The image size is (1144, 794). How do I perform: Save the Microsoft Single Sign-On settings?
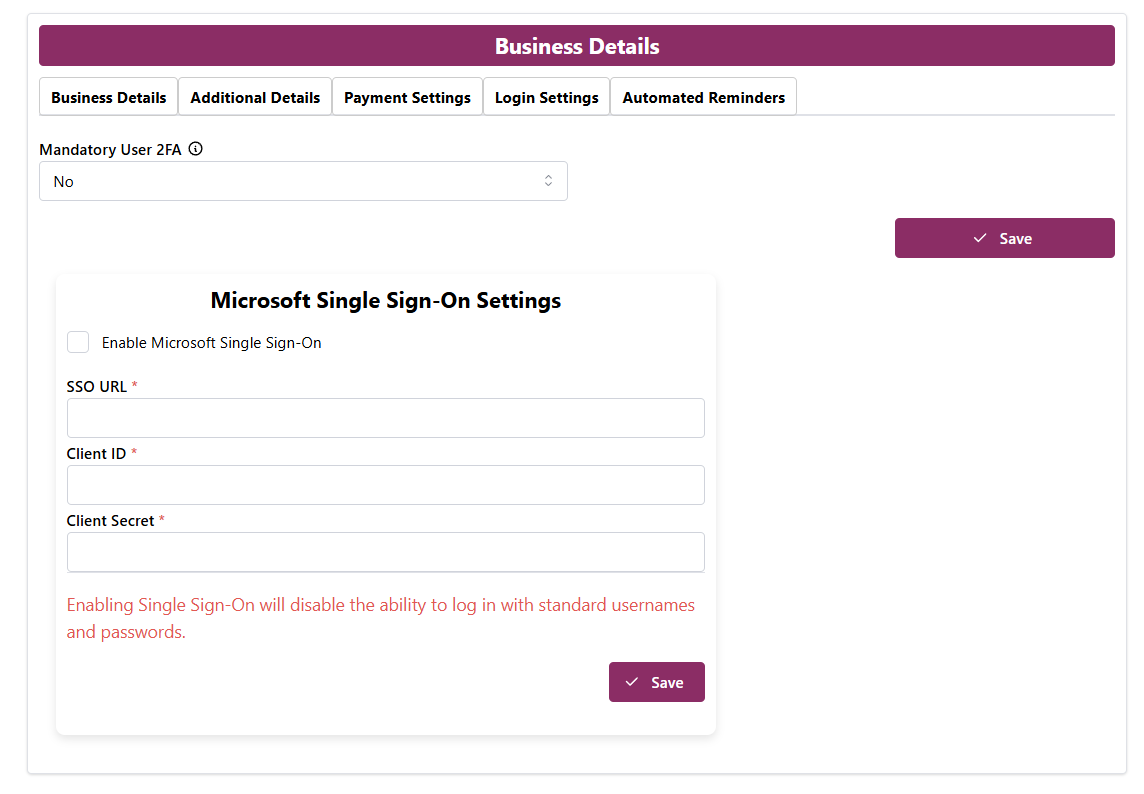pyautogui.click(x=657, y=682)
